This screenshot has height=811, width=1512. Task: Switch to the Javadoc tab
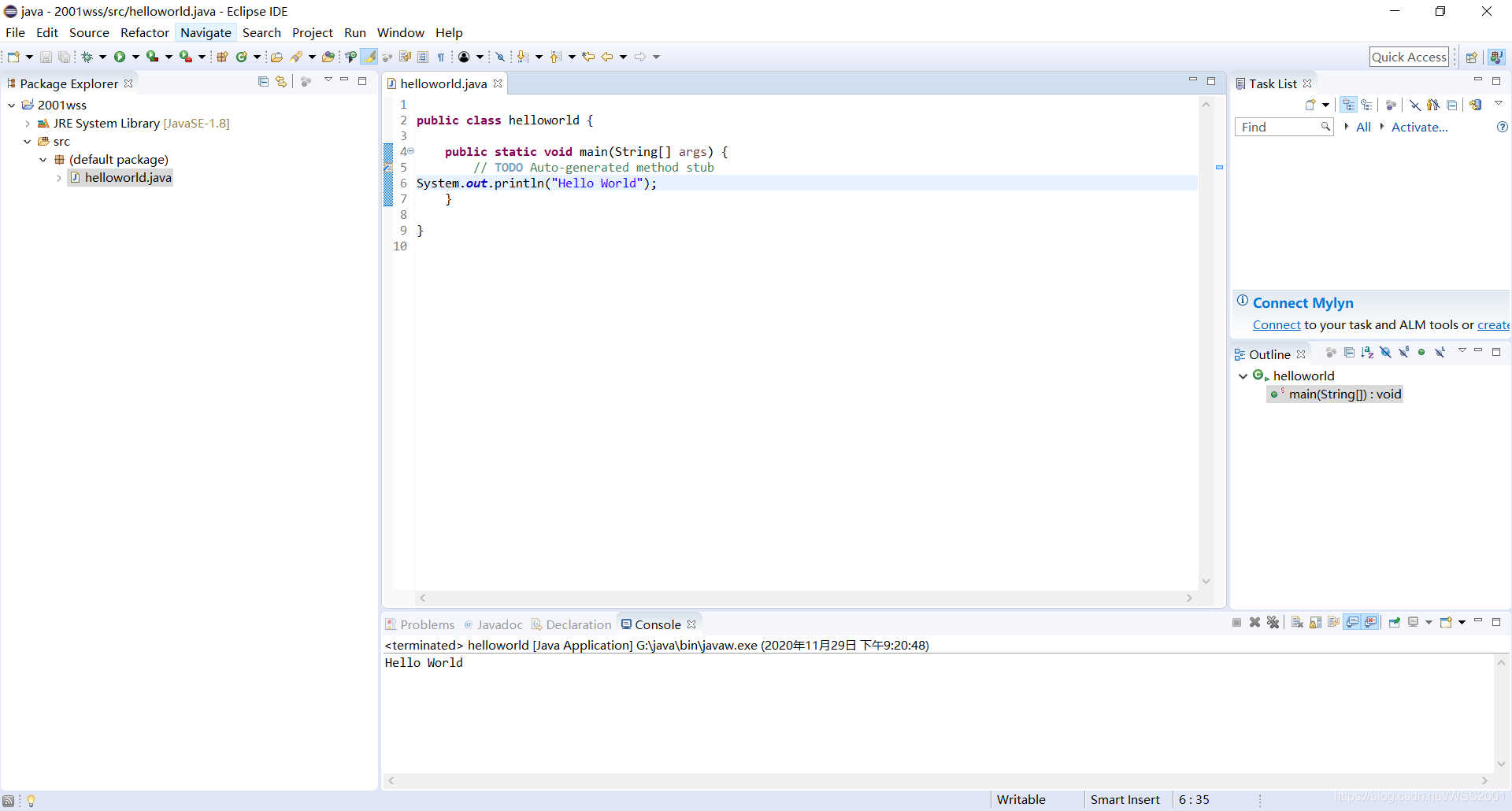coord(493,624)
